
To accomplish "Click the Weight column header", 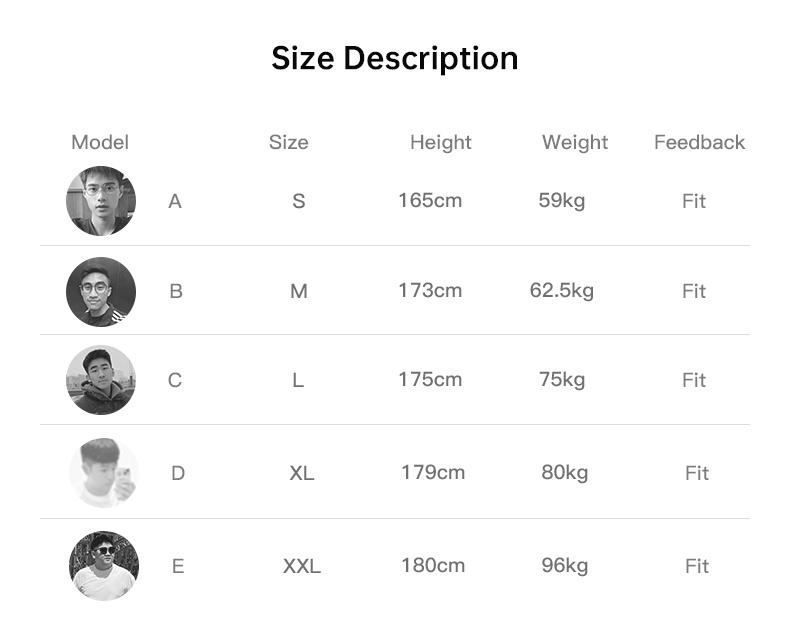I will (x=575, y=143).
